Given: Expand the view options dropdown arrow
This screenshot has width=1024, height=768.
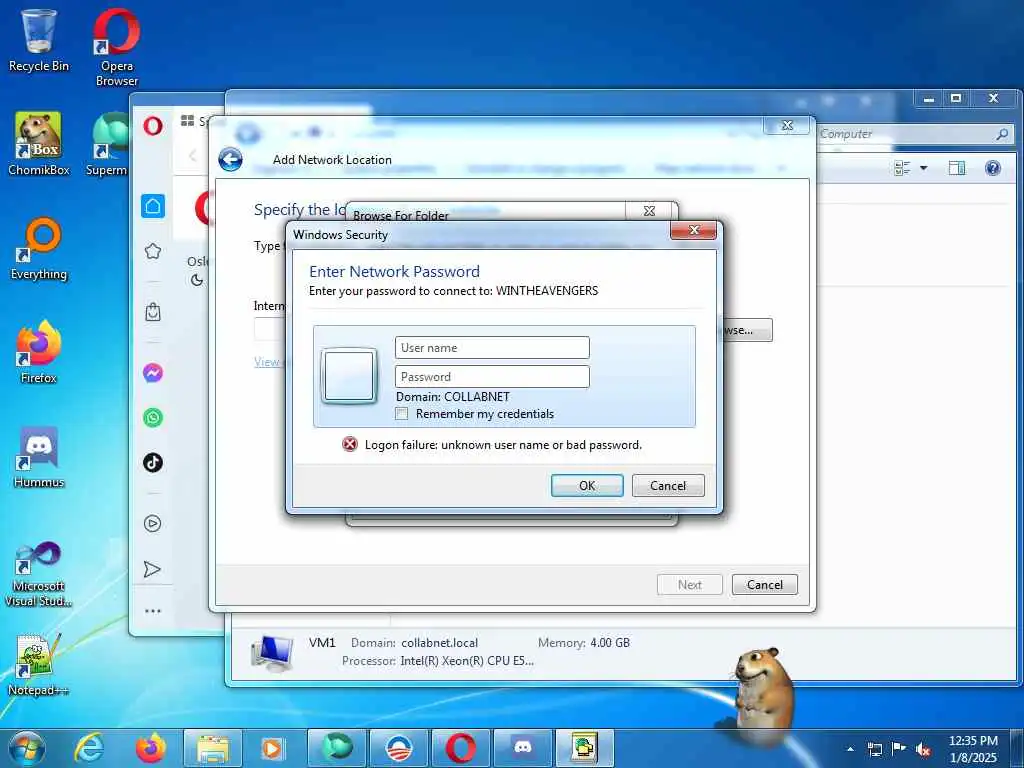Looking at the screenshot, I should tap(923, 168).
